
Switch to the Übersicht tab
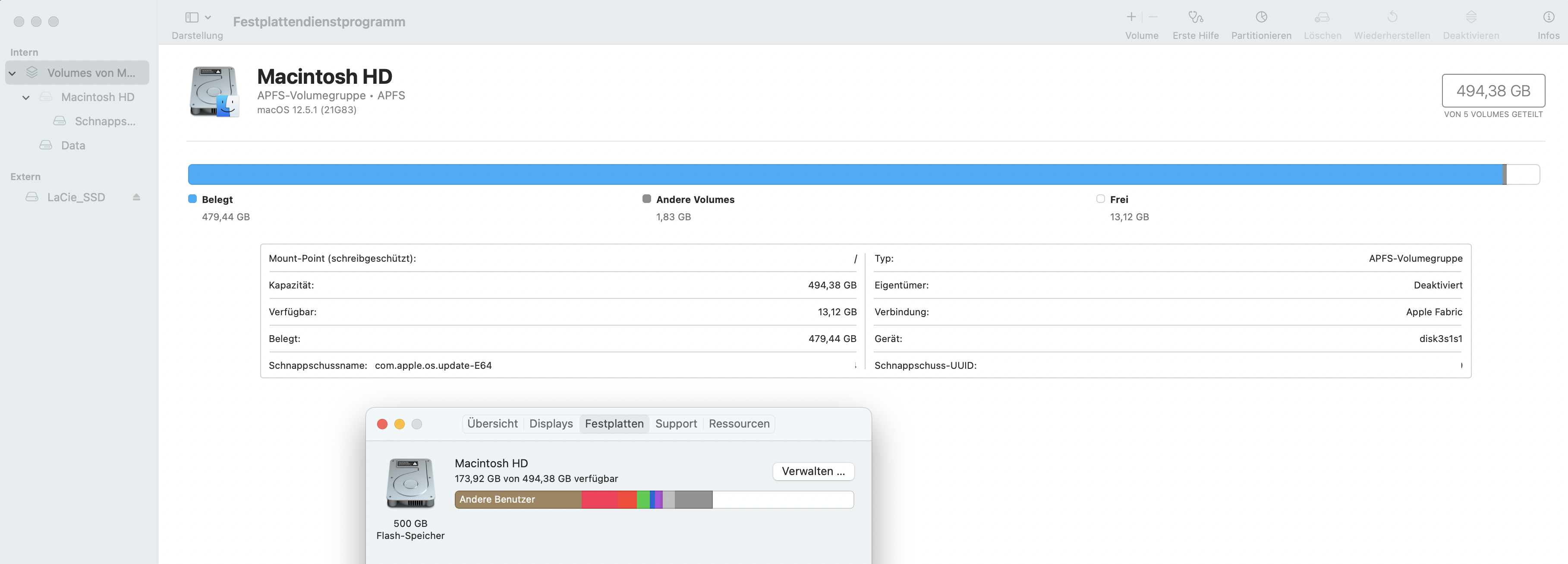pos(492,424)
